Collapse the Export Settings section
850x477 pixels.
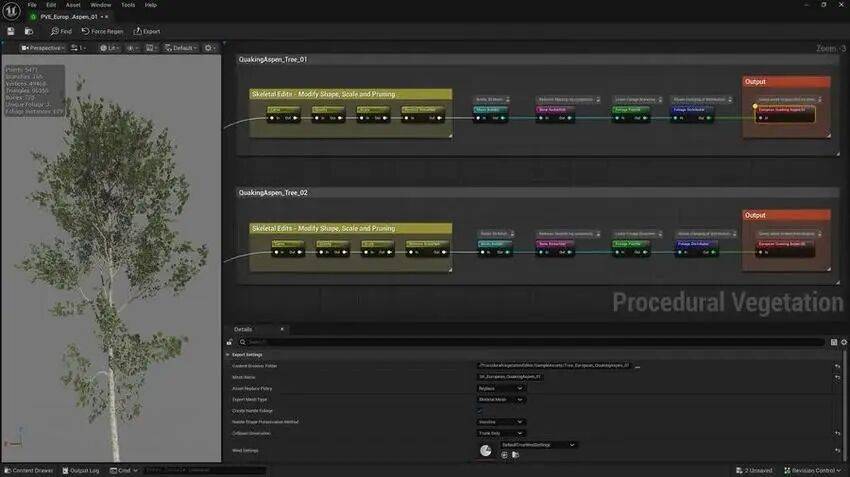point(228,355)
